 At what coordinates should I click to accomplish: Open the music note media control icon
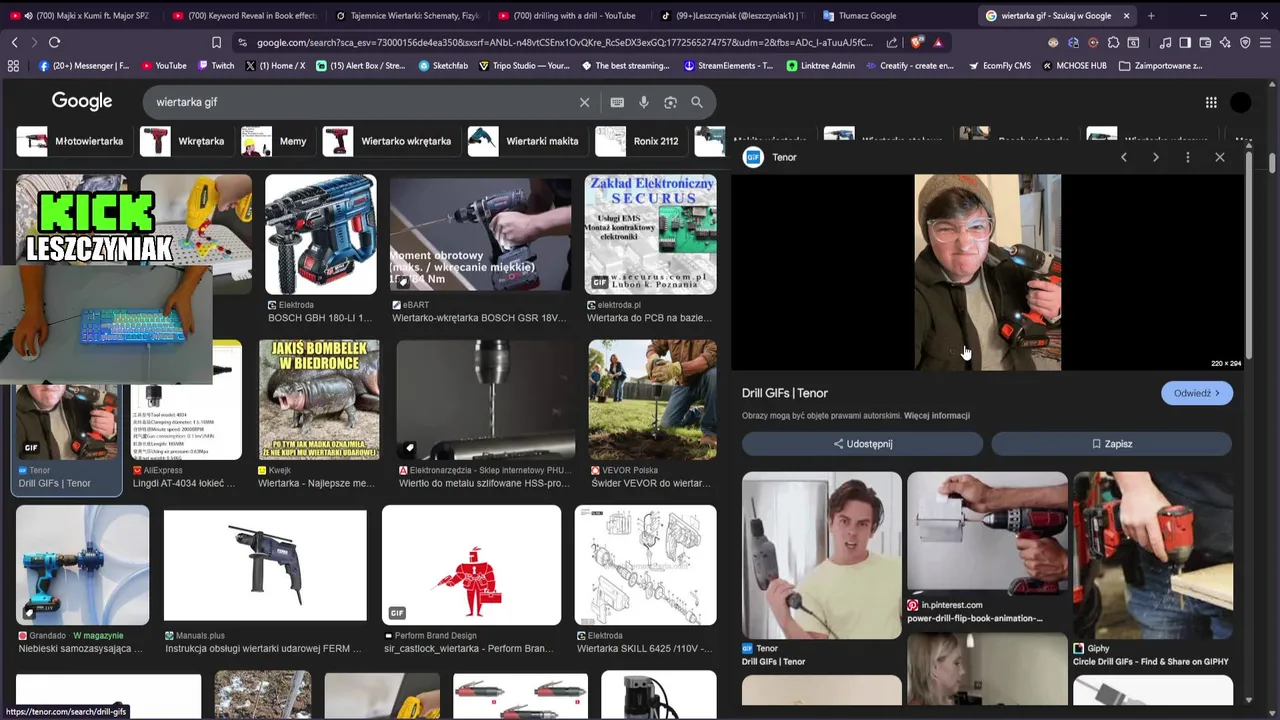1165,42
